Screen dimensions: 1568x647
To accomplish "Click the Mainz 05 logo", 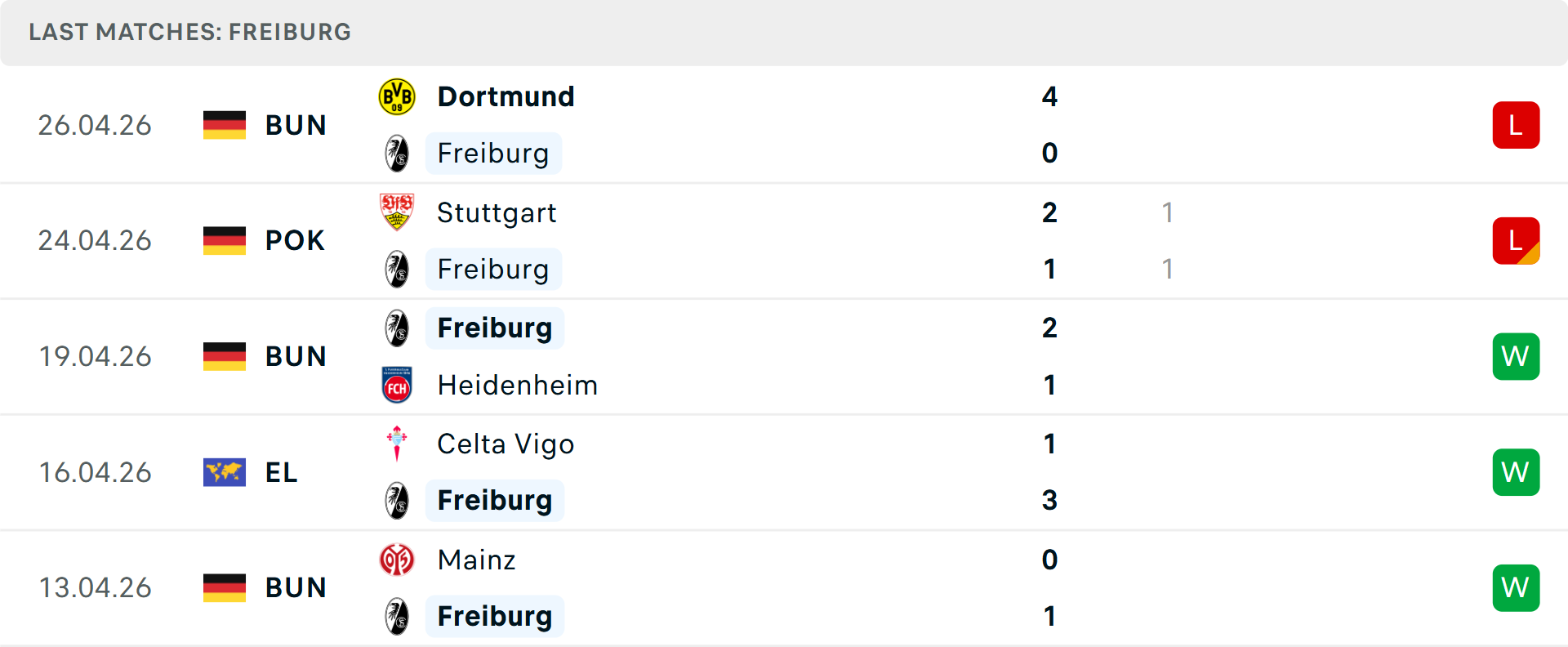I will [397, 560].
